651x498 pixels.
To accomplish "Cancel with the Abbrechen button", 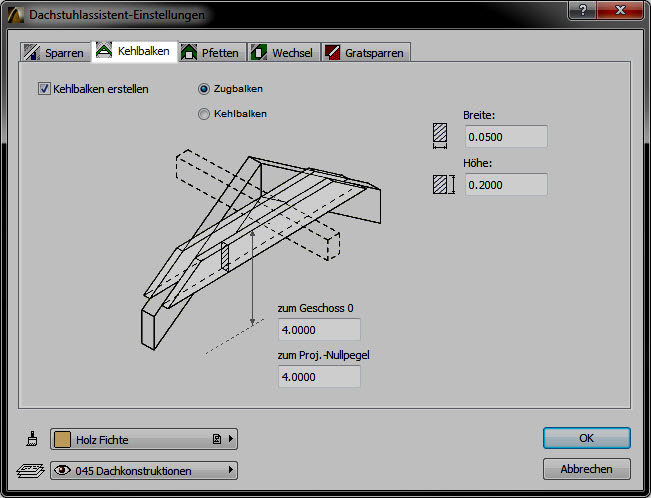I will pos(587,469).
